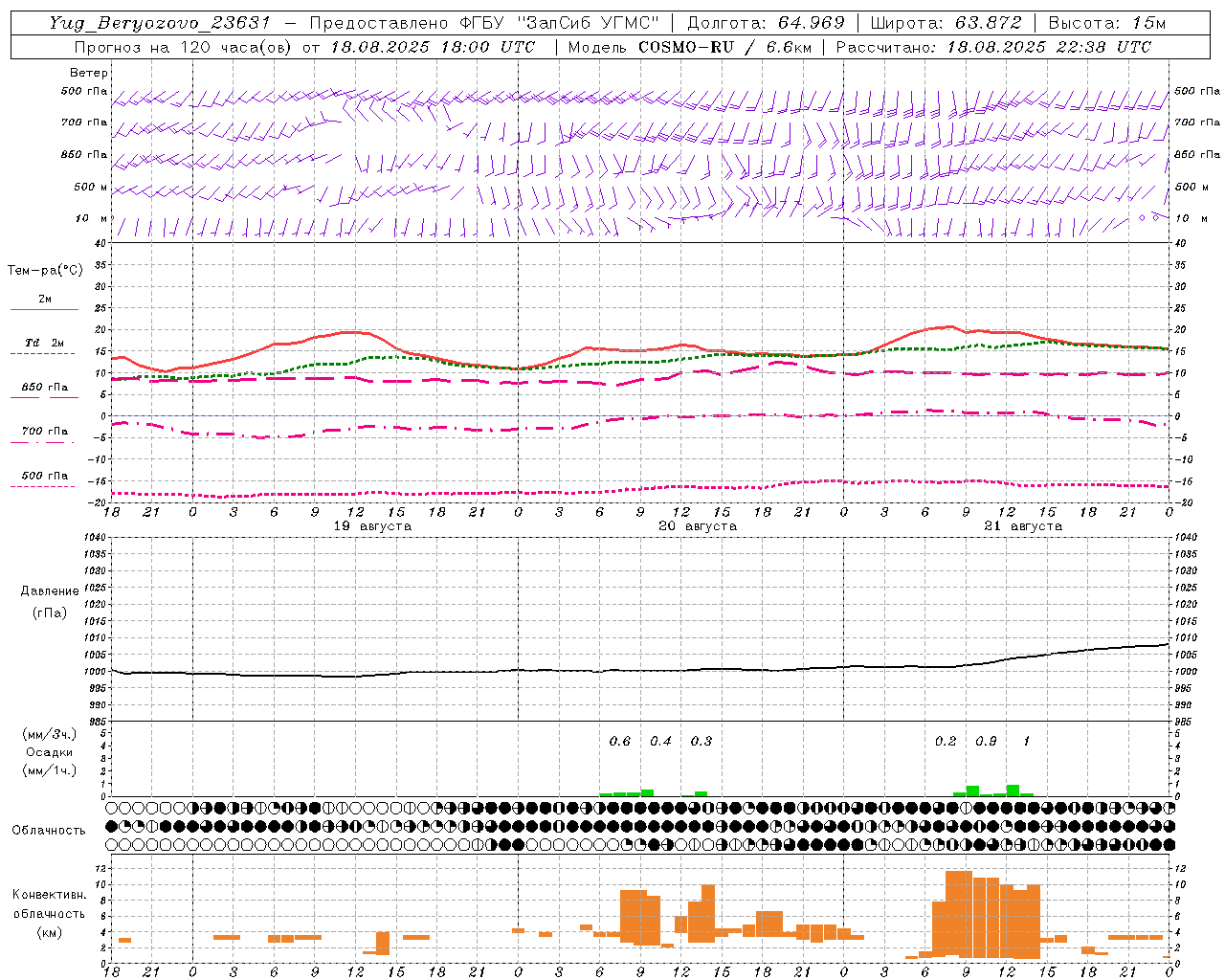Click the "Td 2м" dew point legend label

45,343
